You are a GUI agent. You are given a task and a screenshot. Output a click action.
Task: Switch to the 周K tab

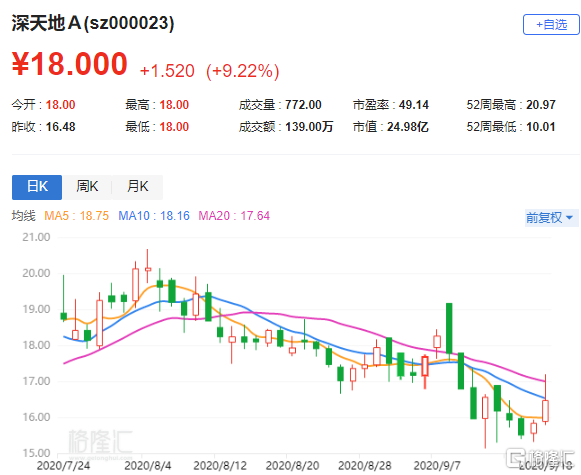(x=87, y=187)
